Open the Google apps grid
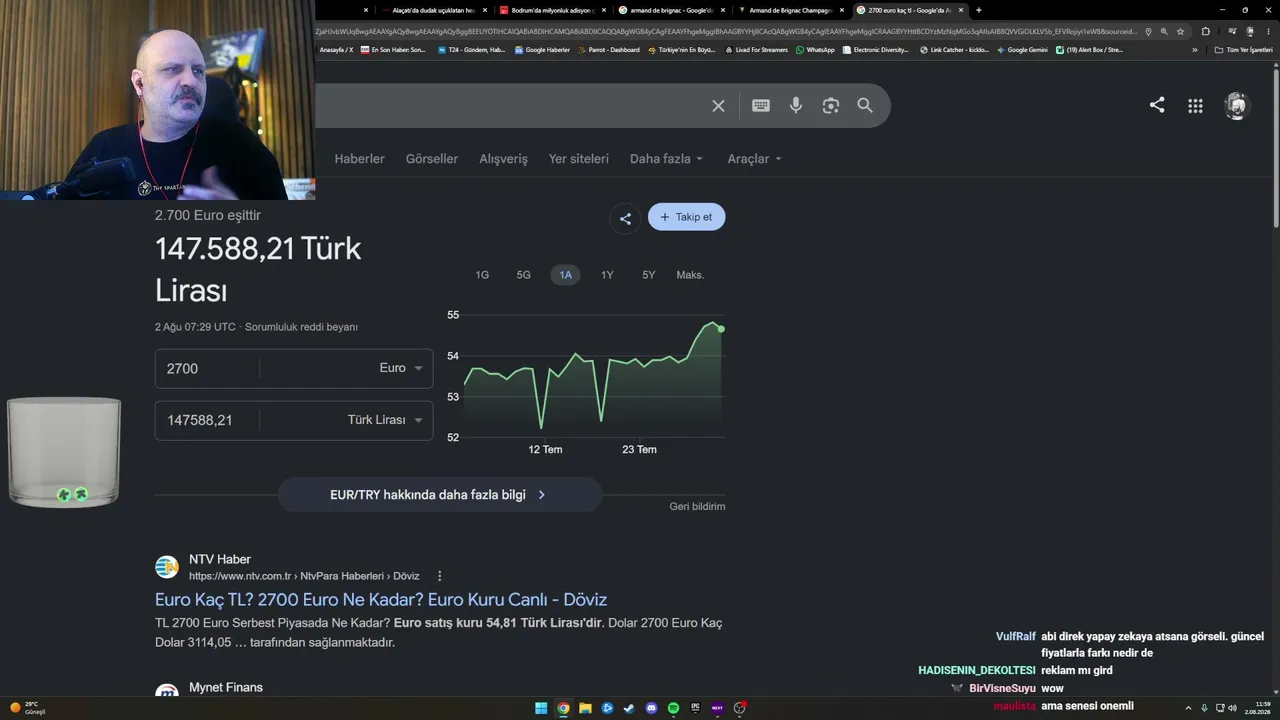1280x720 pixels. tap(1195, 106)
